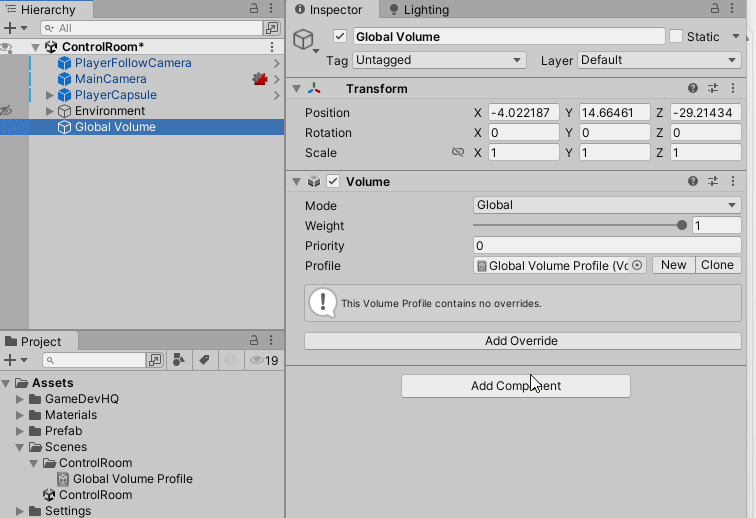Select the Project panel tab
The height and width of the screenshot is (518, 756).
(x=39, y=341)
